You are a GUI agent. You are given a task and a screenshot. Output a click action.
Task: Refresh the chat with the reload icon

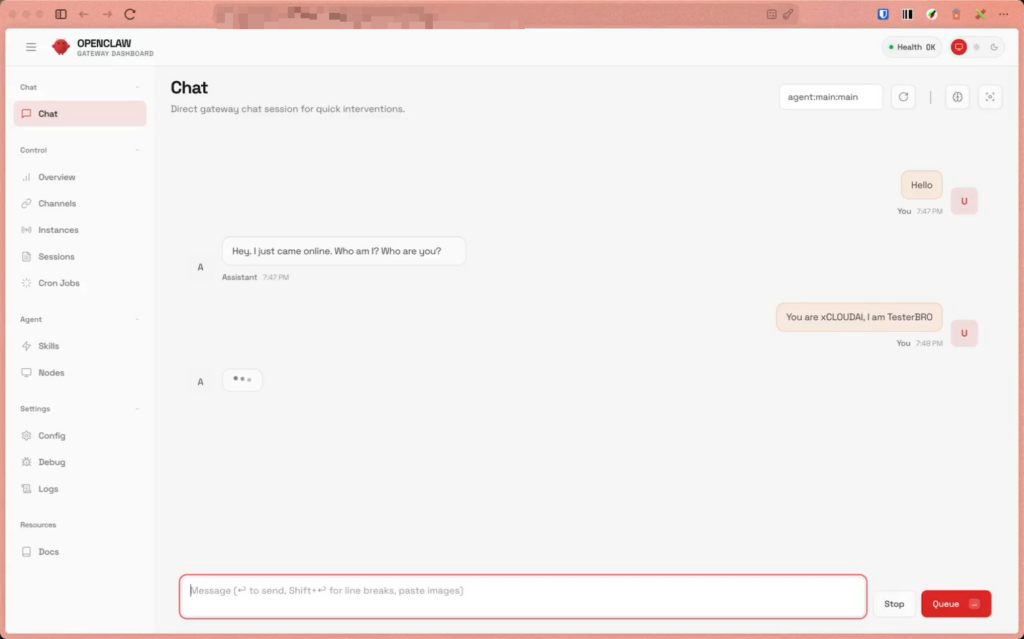[903, 97]
